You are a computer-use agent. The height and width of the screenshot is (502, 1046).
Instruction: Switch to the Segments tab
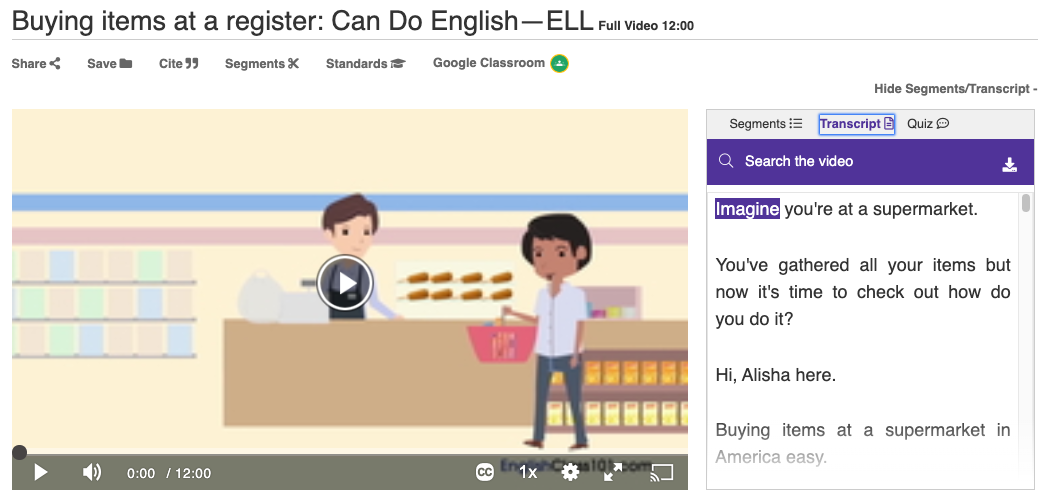(765, 123)
